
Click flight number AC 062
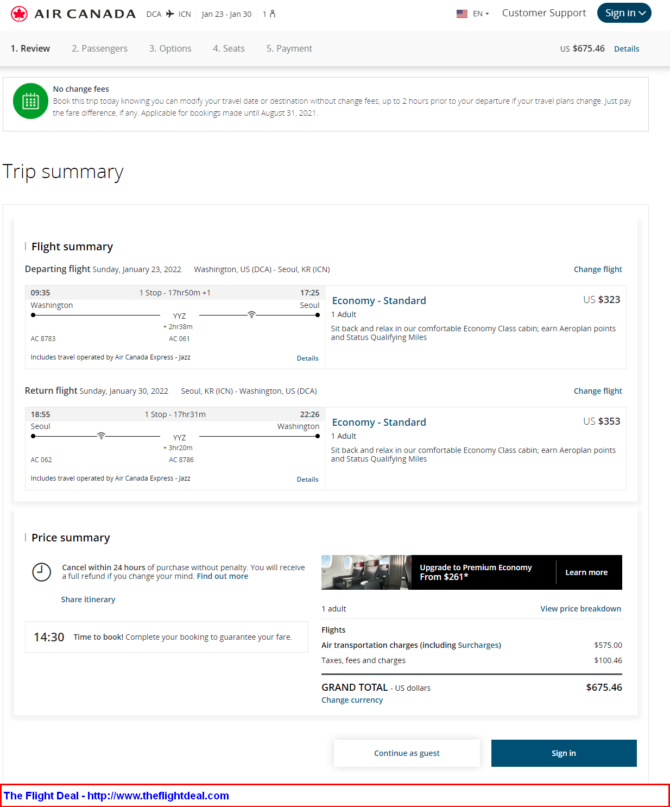click(41, 460)
